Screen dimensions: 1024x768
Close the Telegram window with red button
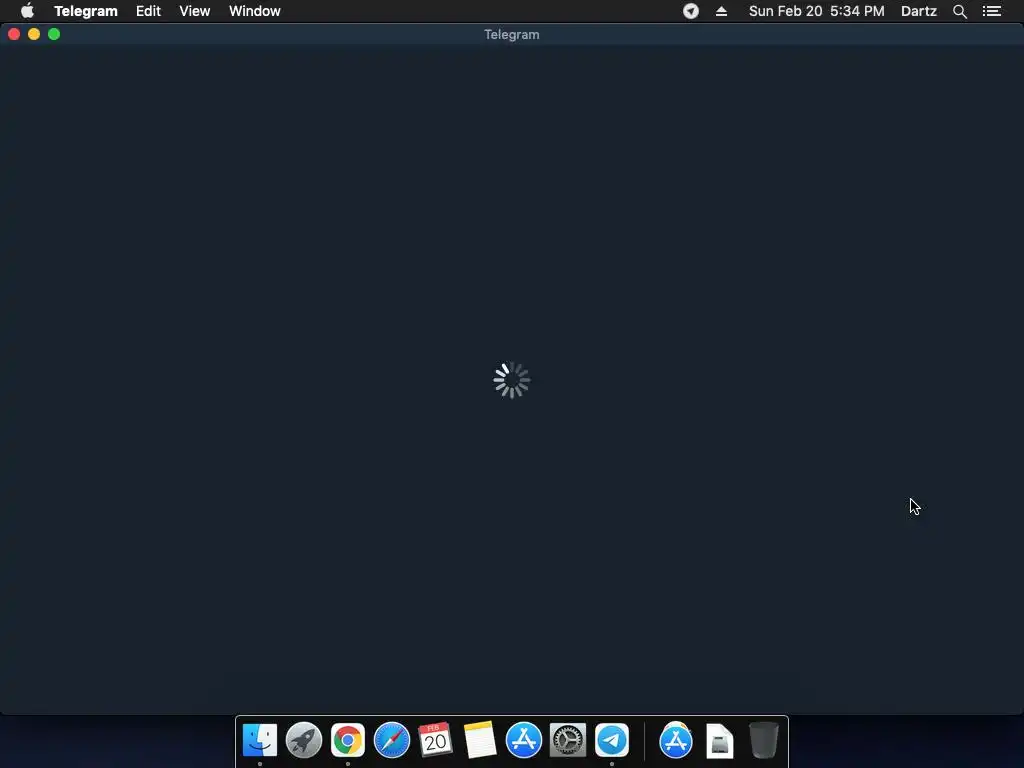pyautogui.click(x=14, y=34)
